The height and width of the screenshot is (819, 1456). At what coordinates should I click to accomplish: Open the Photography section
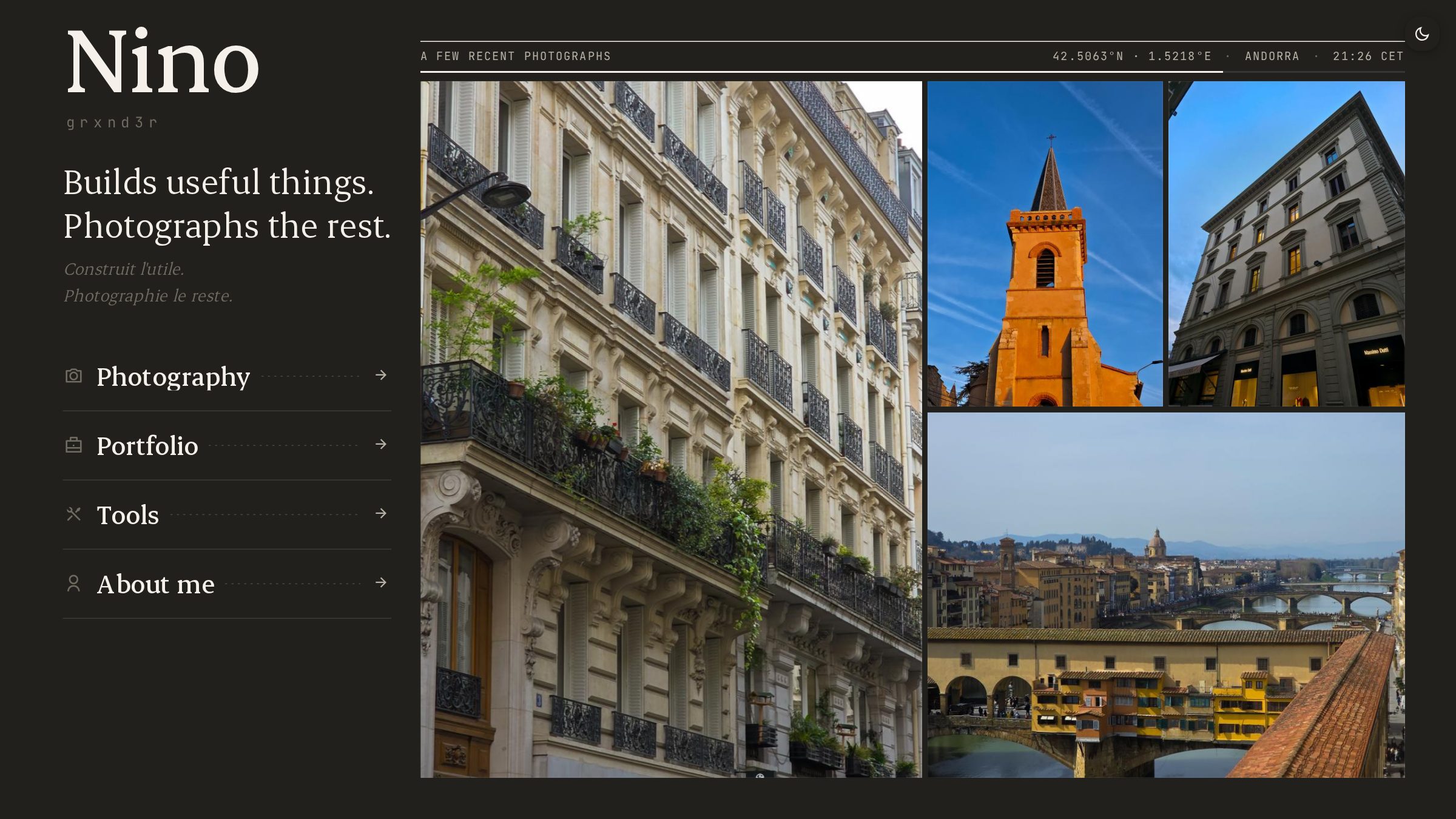point(227,377)
